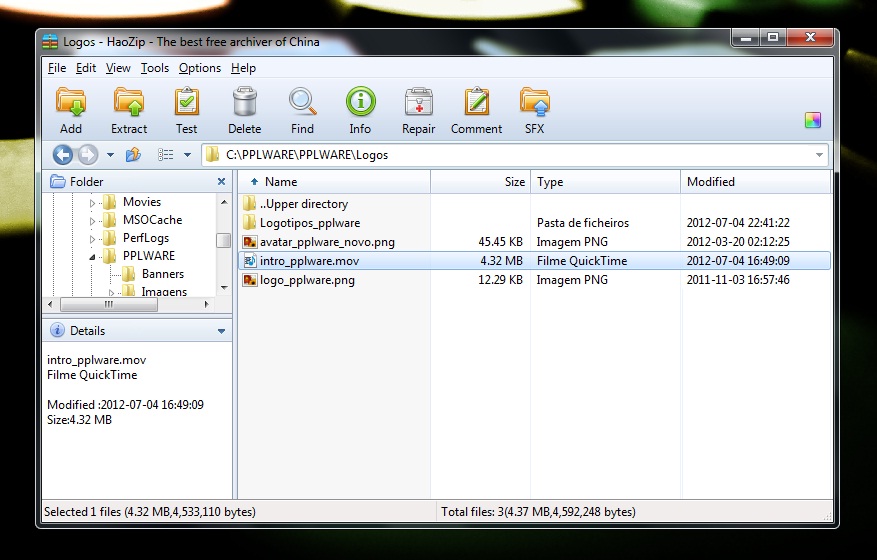Viewport: 877px width, 560px height.
Task: Click the 45.45 KB size cell
Action: tap(500, 242)
